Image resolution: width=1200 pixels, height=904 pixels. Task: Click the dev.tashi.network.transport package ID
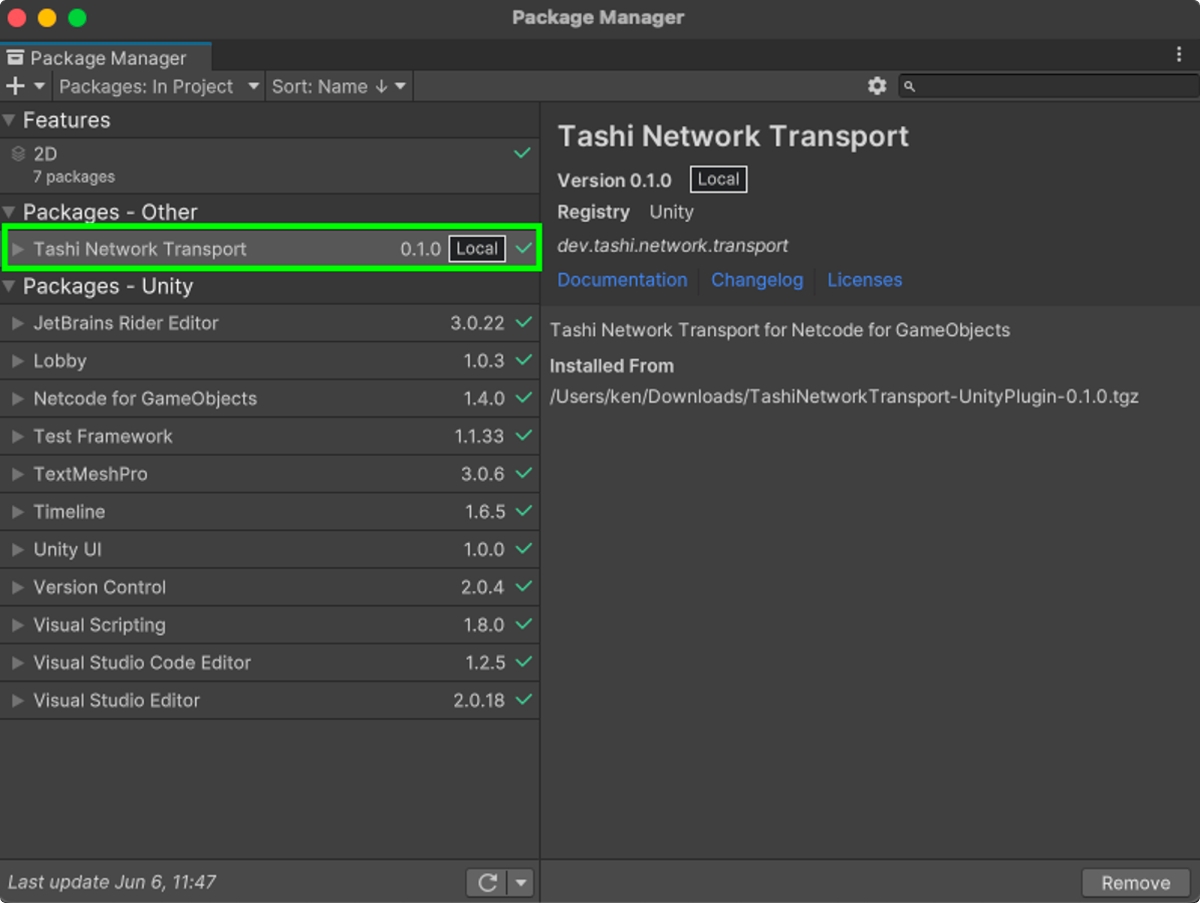point(673,246)
